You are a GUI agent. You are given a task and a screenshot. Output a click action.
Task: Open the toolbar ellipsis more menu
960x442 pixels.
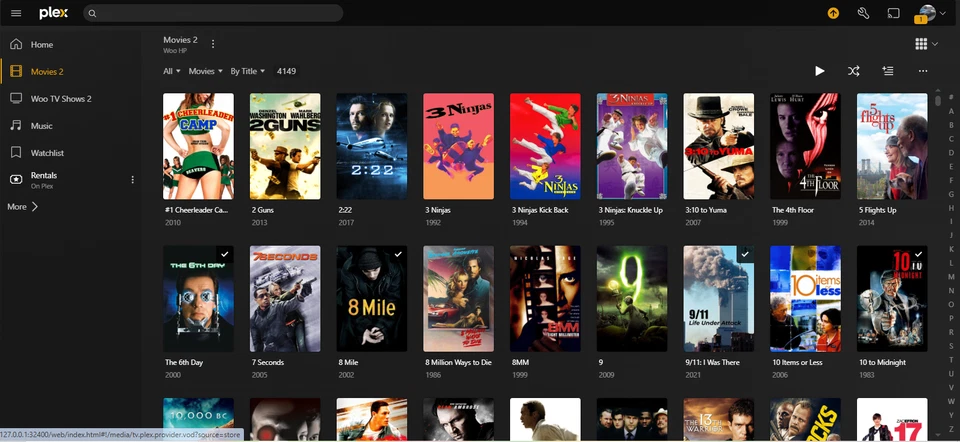point(923,71)
